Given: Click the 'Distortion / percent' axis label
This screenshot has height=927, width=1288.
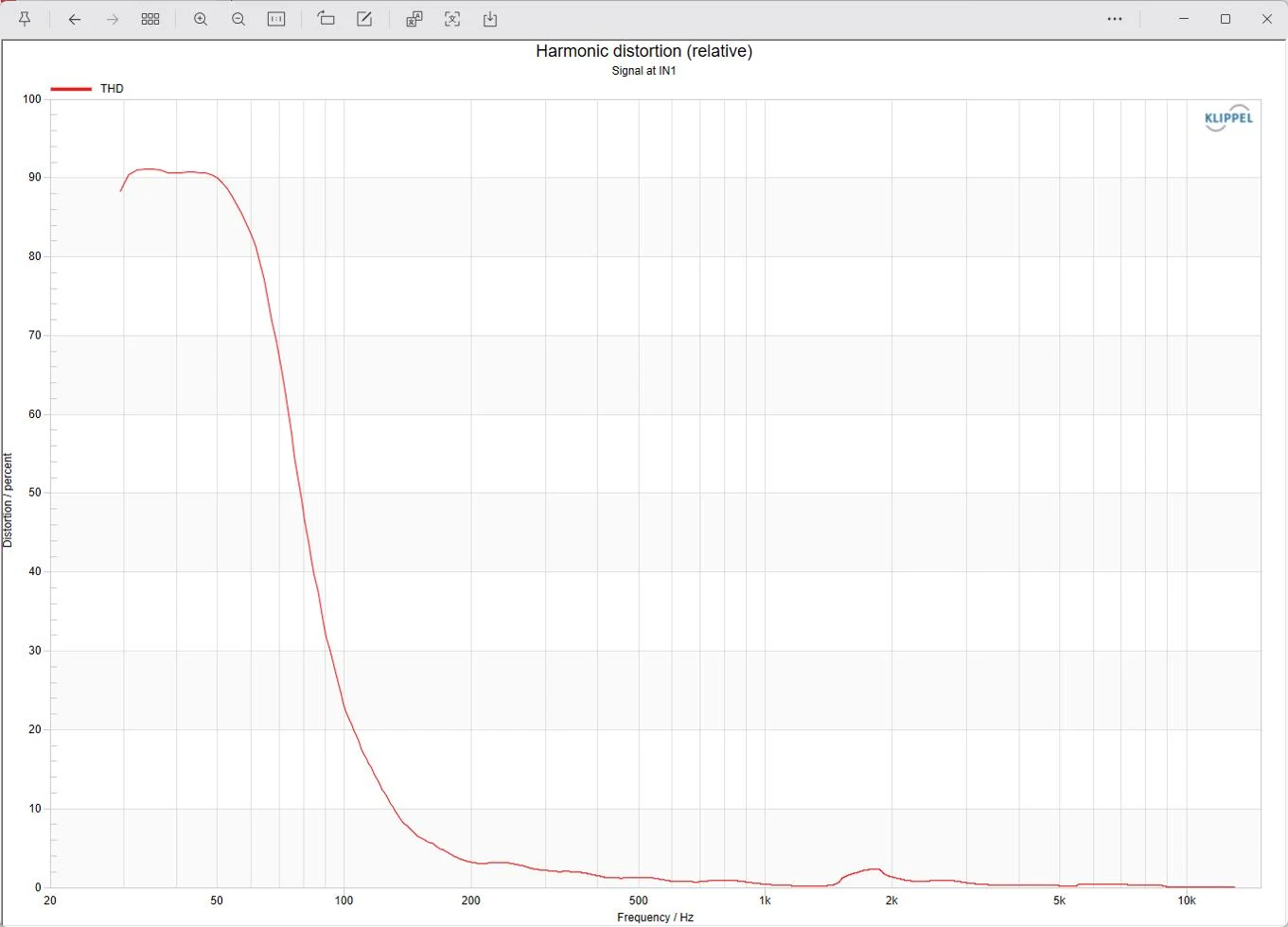Looking at the screenshot, I should pyautogui.click(x=8, y=500).
